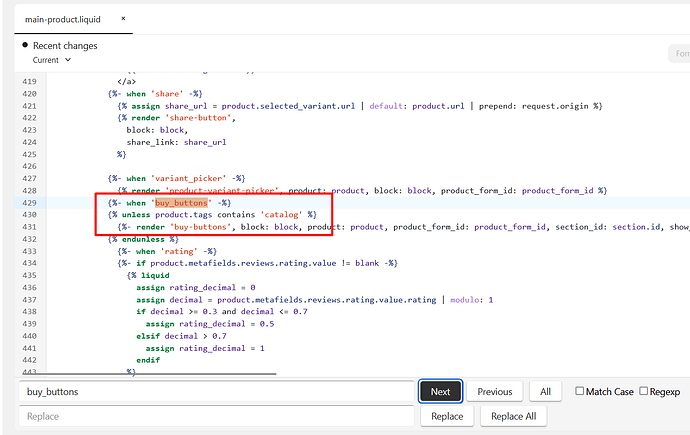Screen dimensions: 690x435
Task: Click the endif keyword on line 442
Action: pyautogui.click(x=148, y=360)
